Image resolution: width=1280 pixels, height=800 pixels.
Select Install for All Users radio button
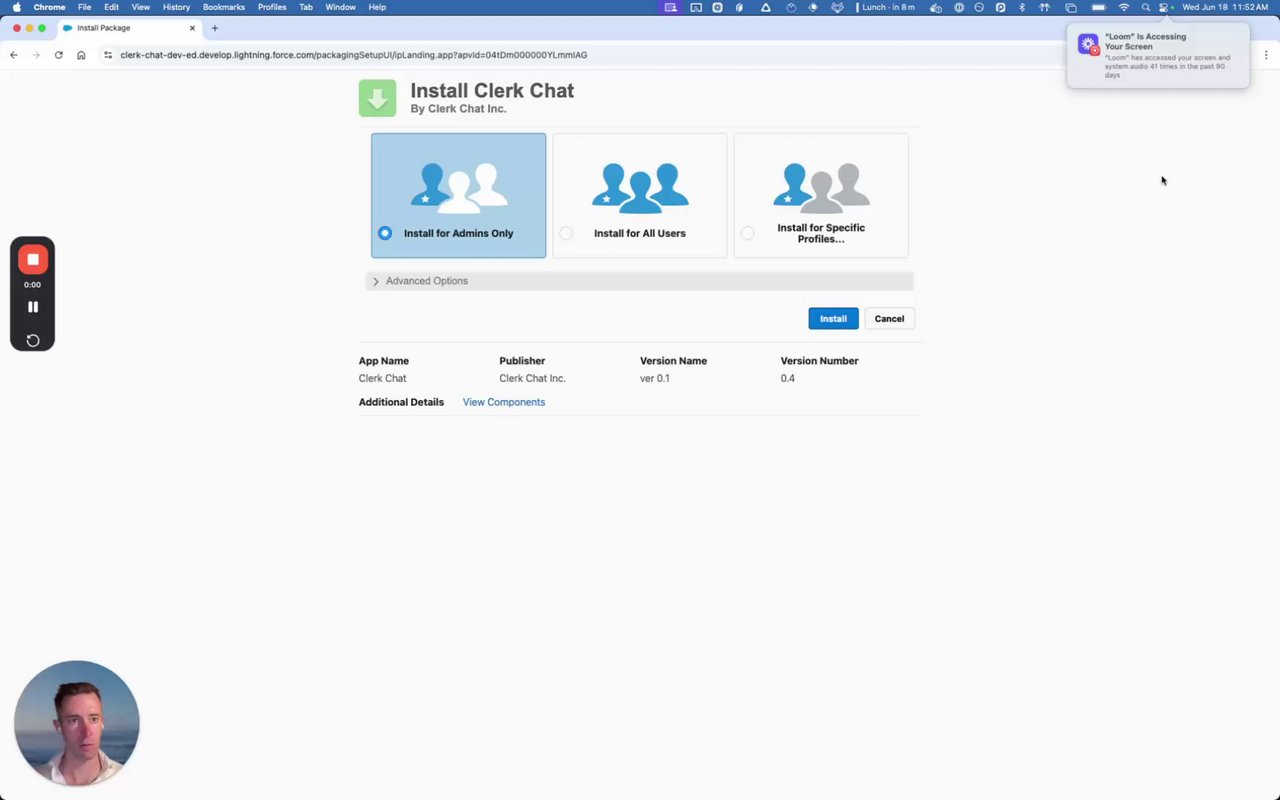[566, 233]
